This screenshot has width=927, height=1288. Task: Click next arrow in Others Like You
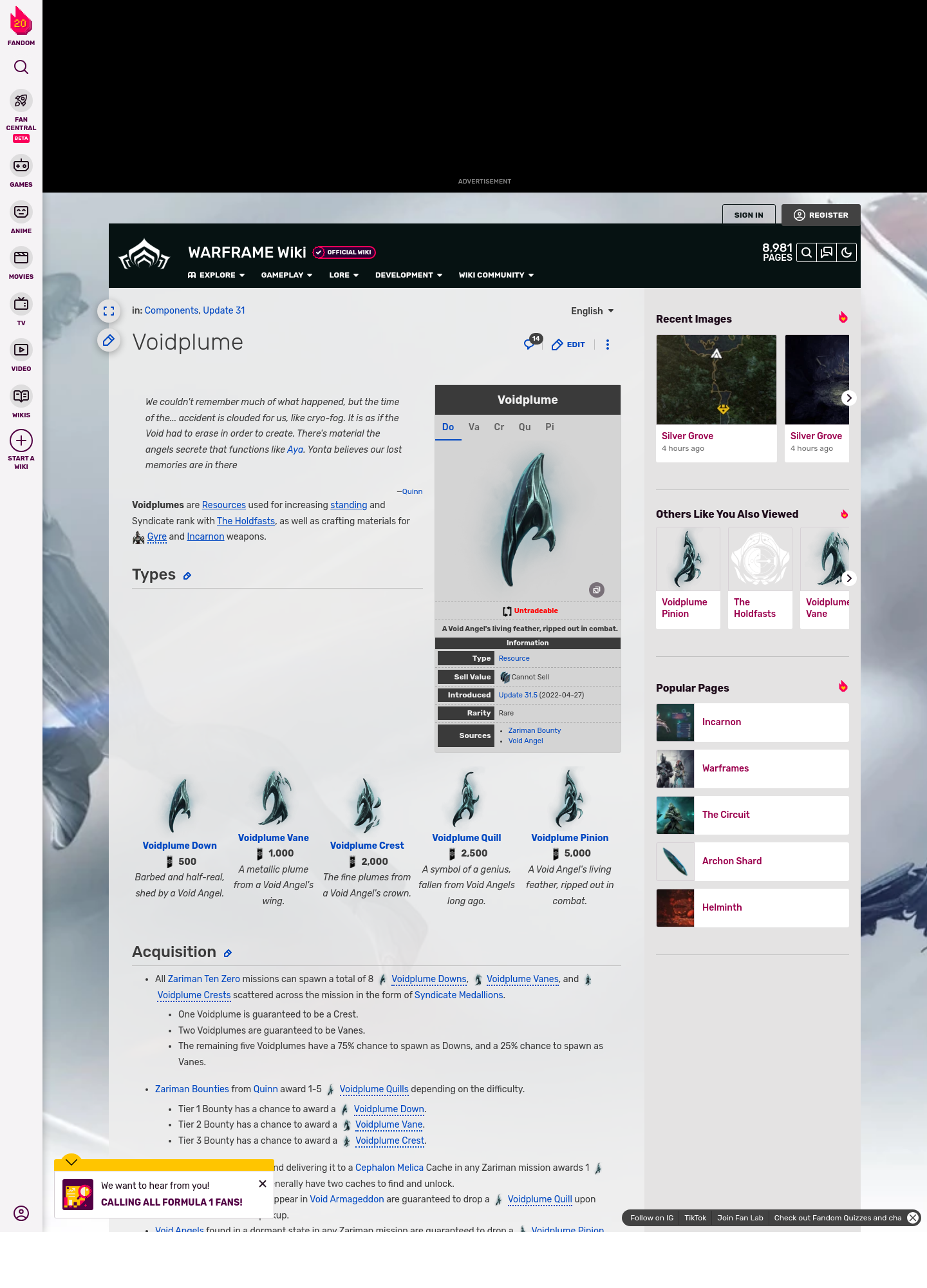tap(848, 578)
